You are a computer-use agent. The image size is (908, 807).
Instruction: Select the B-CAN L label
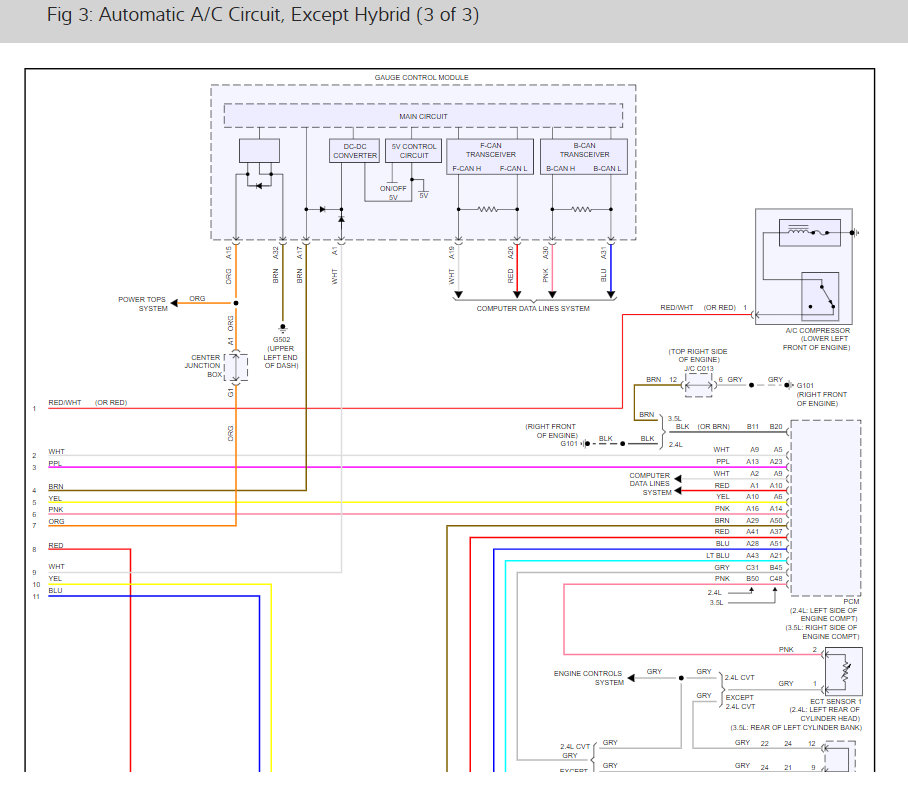click(607, 168)
